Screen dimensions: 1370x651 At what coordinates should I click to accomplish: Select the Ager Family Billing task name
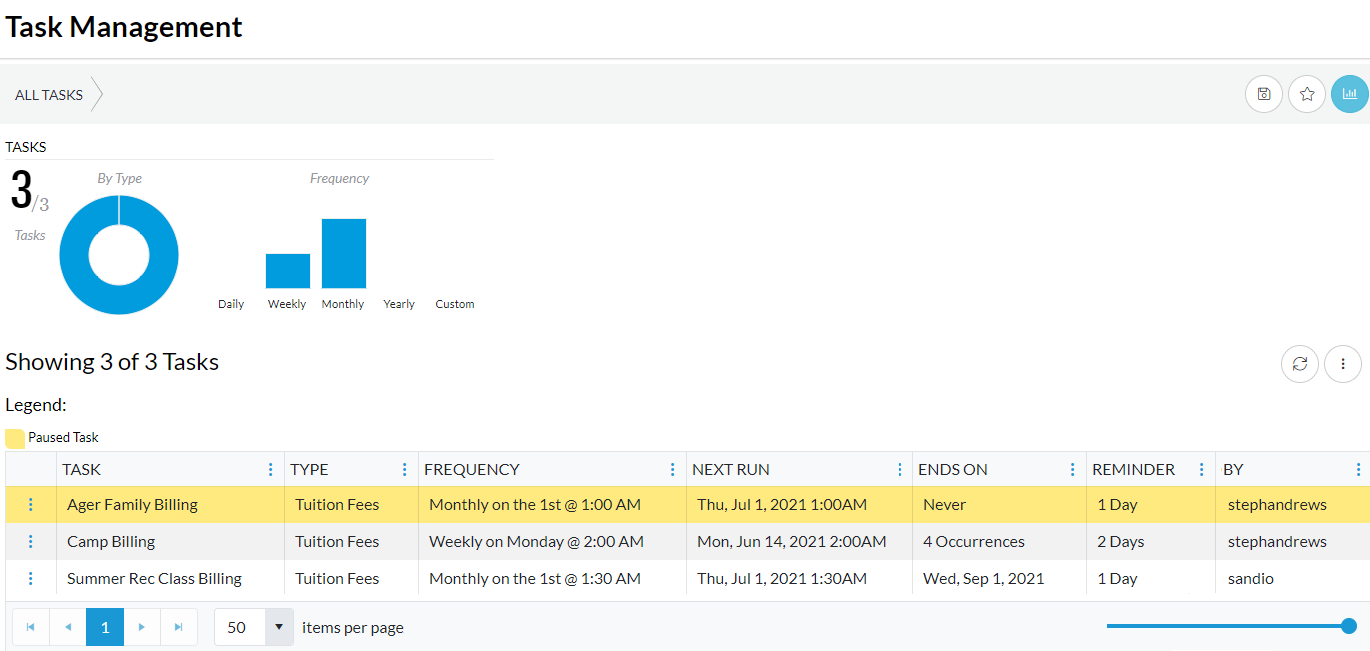pos(132,505)
